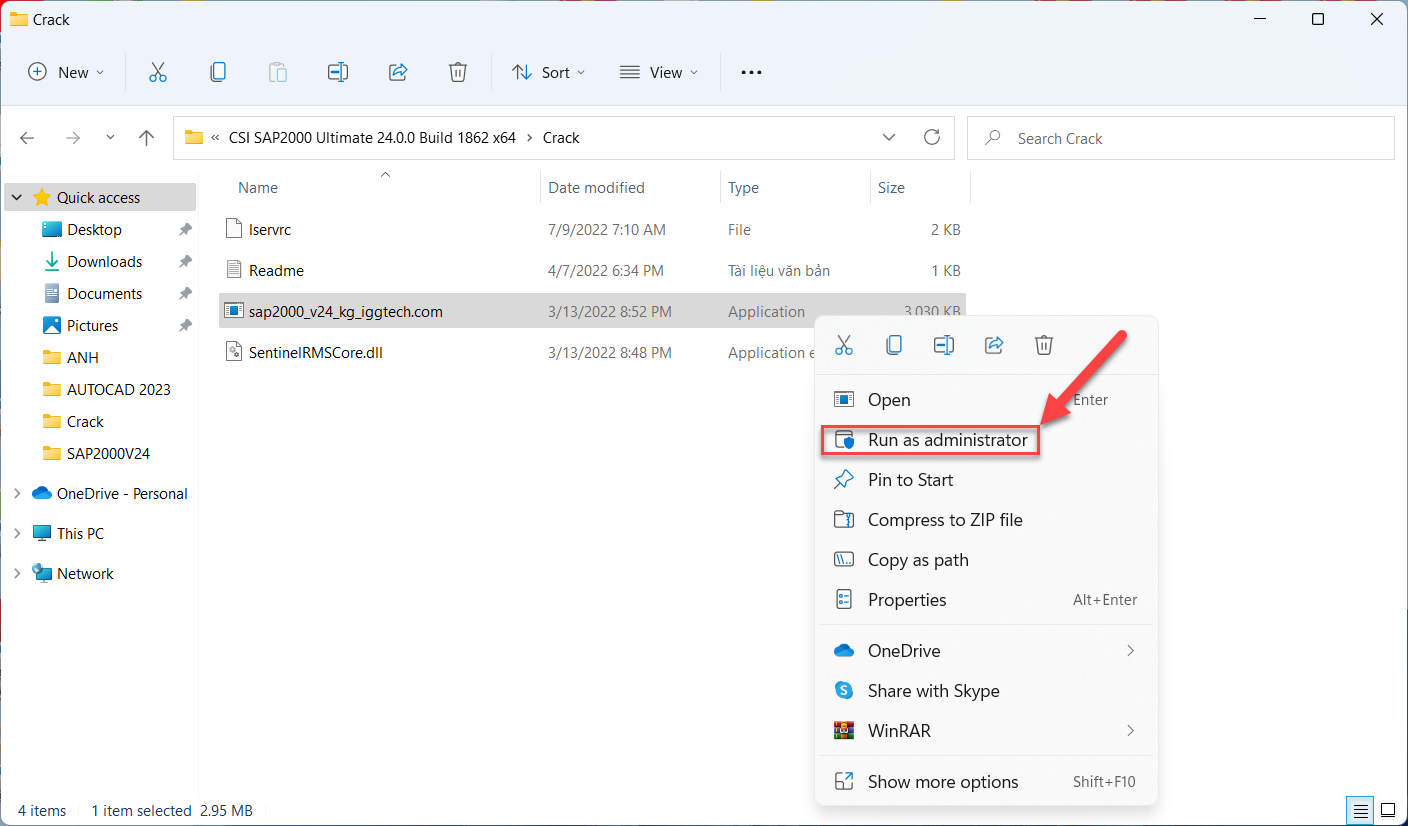
Task: Navigate to CSI SAP2000 Ultimate breadcrumb folder
Action: point(372,138)
